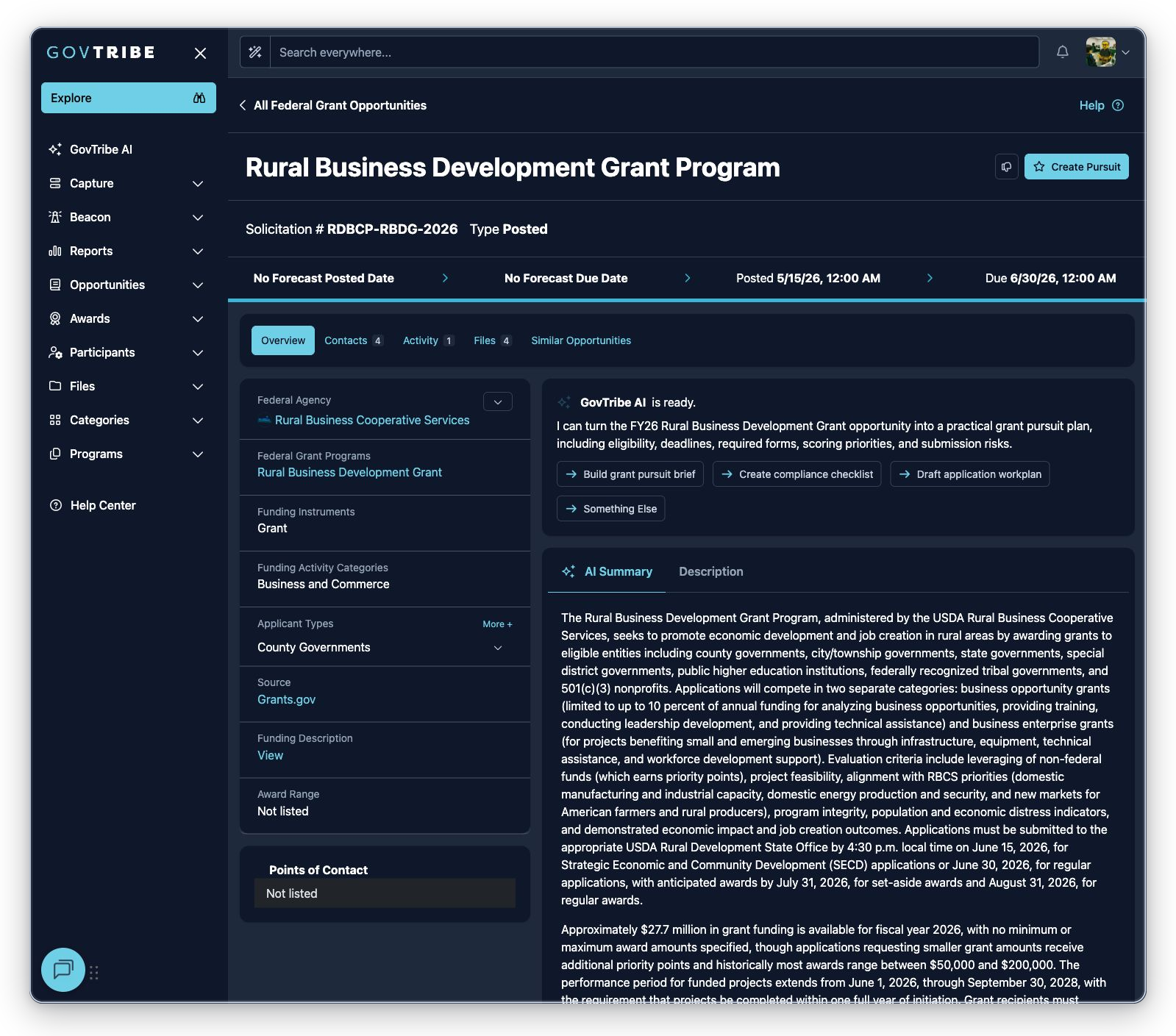Viewport: 1176px width, 1036px height.
Task: Click Draft application workplan
Action: [970, 474]
